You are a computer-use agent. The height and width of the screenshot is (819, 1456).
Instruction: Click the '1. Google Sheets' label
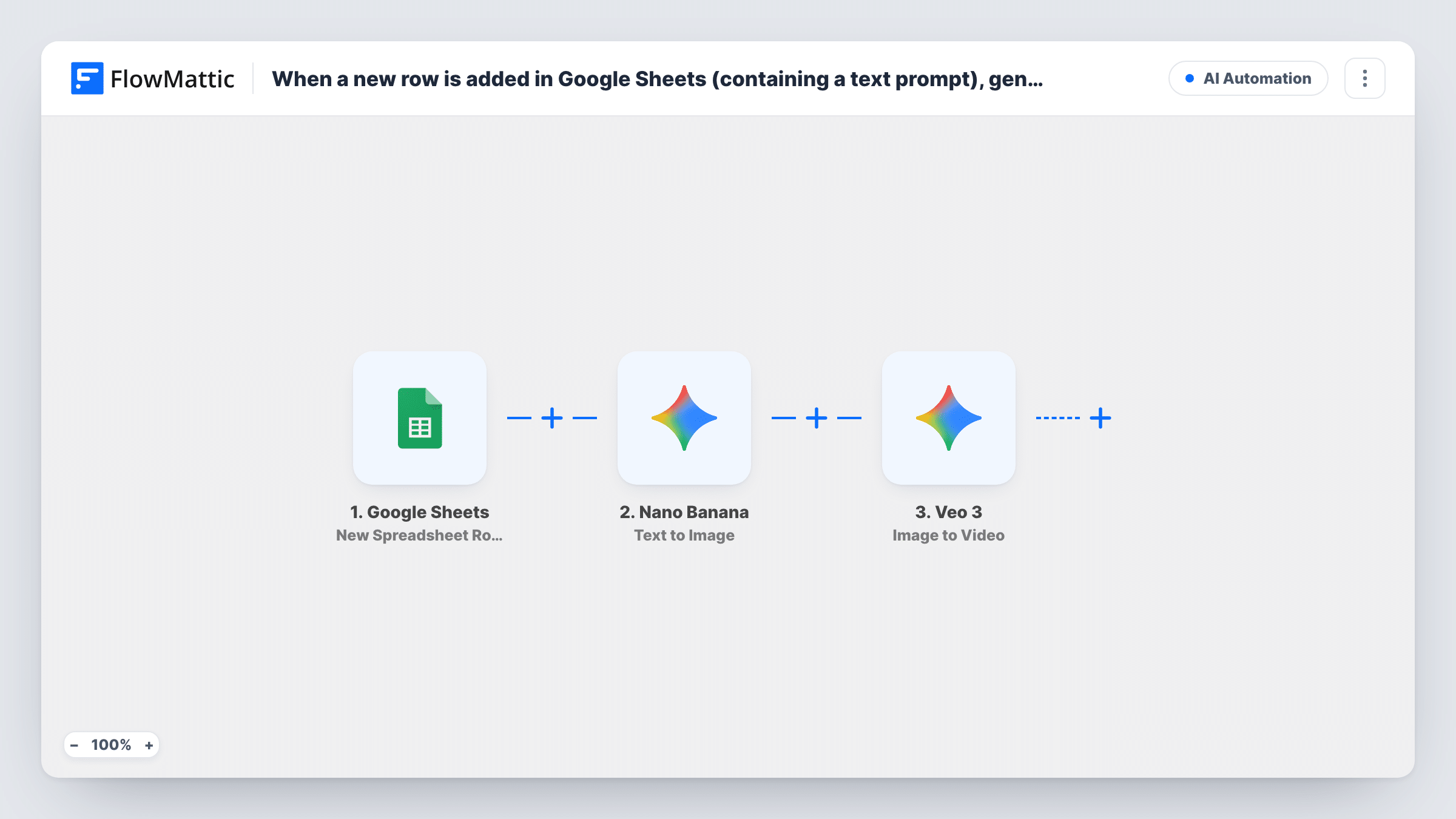419,512
